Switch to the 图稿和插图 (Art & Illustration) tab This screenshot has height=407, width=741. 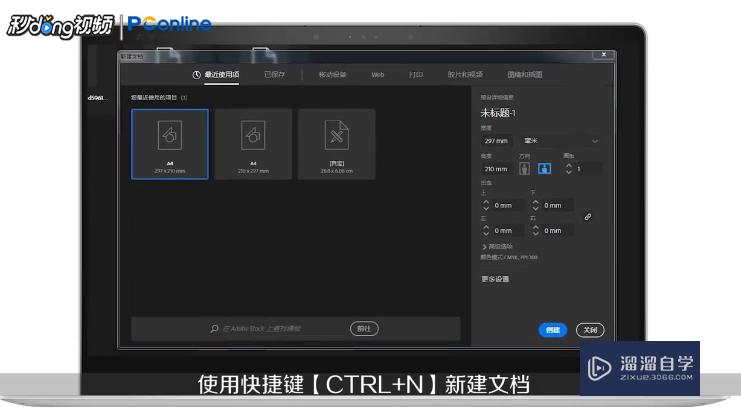pos(525,75)
